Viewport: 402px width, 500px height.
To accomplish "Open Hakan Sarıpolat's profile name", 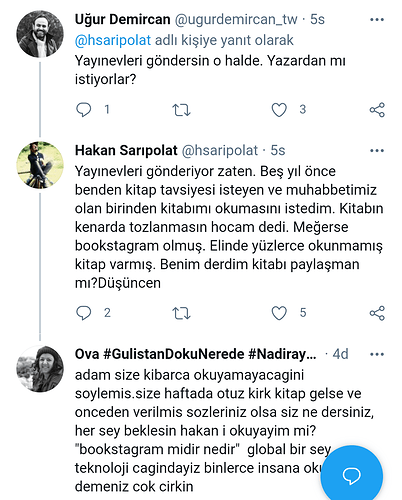I will click(x=126, y=150).
